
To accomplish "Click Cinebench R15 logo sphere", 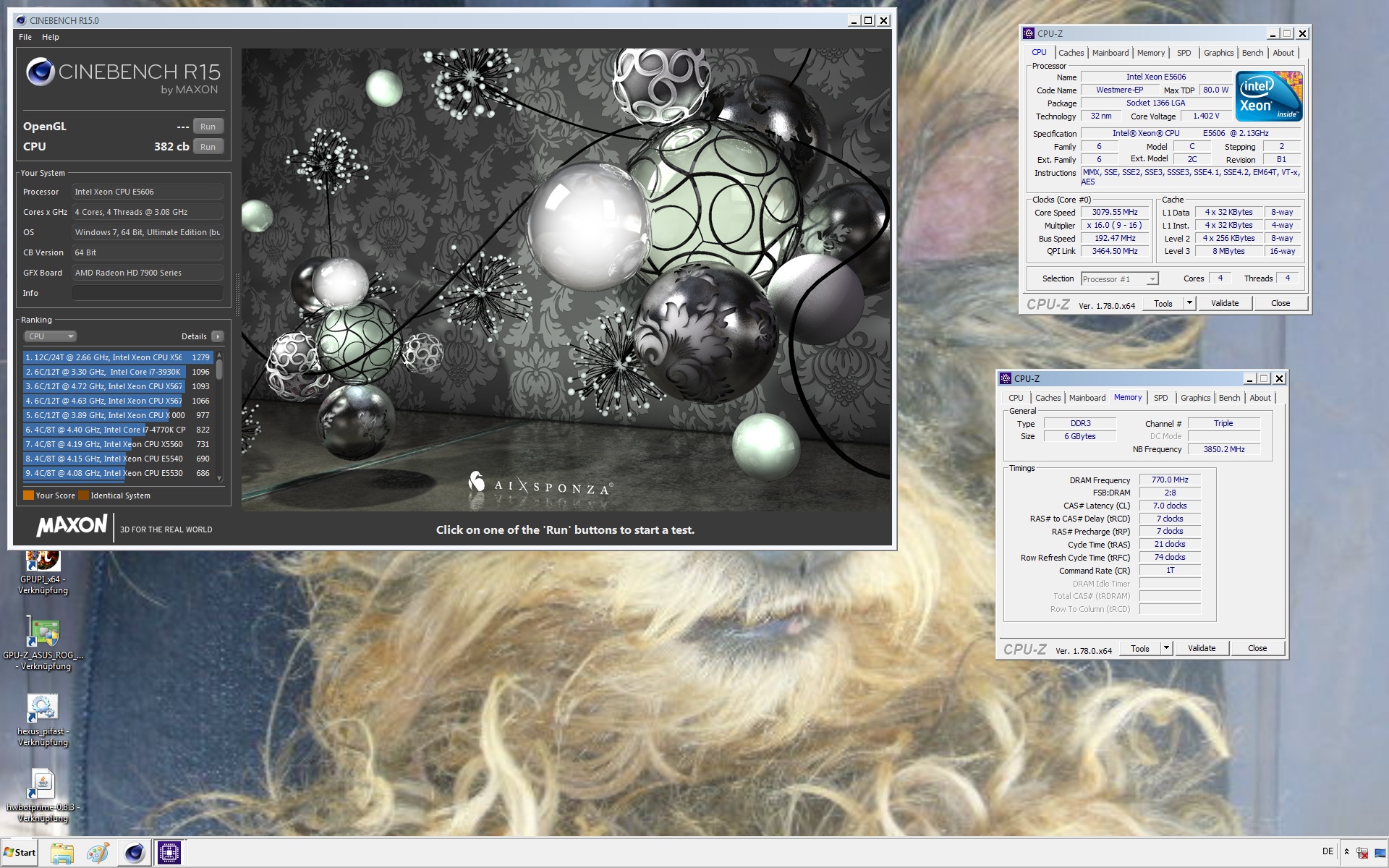I will 41,72.
